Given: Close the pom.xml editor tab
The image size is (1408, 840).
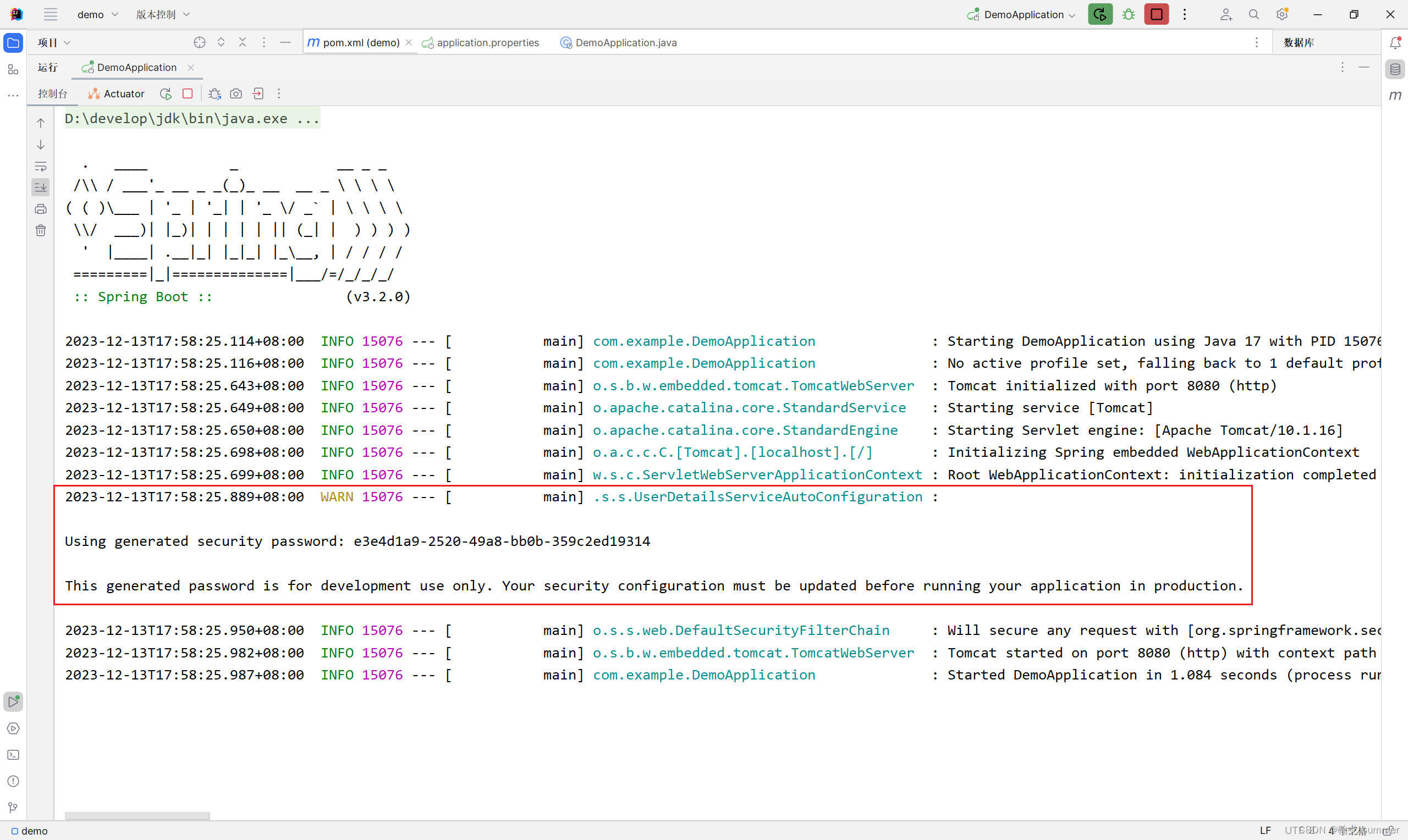Looking at the screenshot, I should click(409, 42).
